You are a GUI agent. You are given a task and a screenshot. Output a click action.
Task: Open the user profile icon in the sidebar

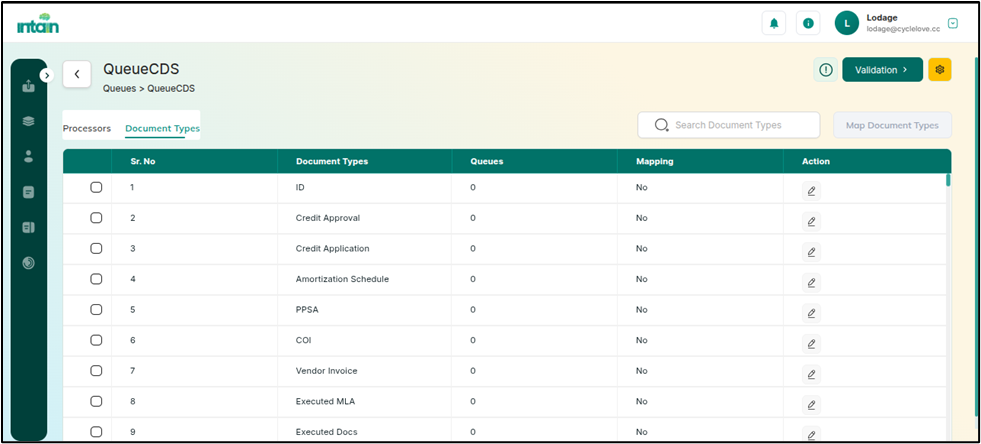point(28,156)
